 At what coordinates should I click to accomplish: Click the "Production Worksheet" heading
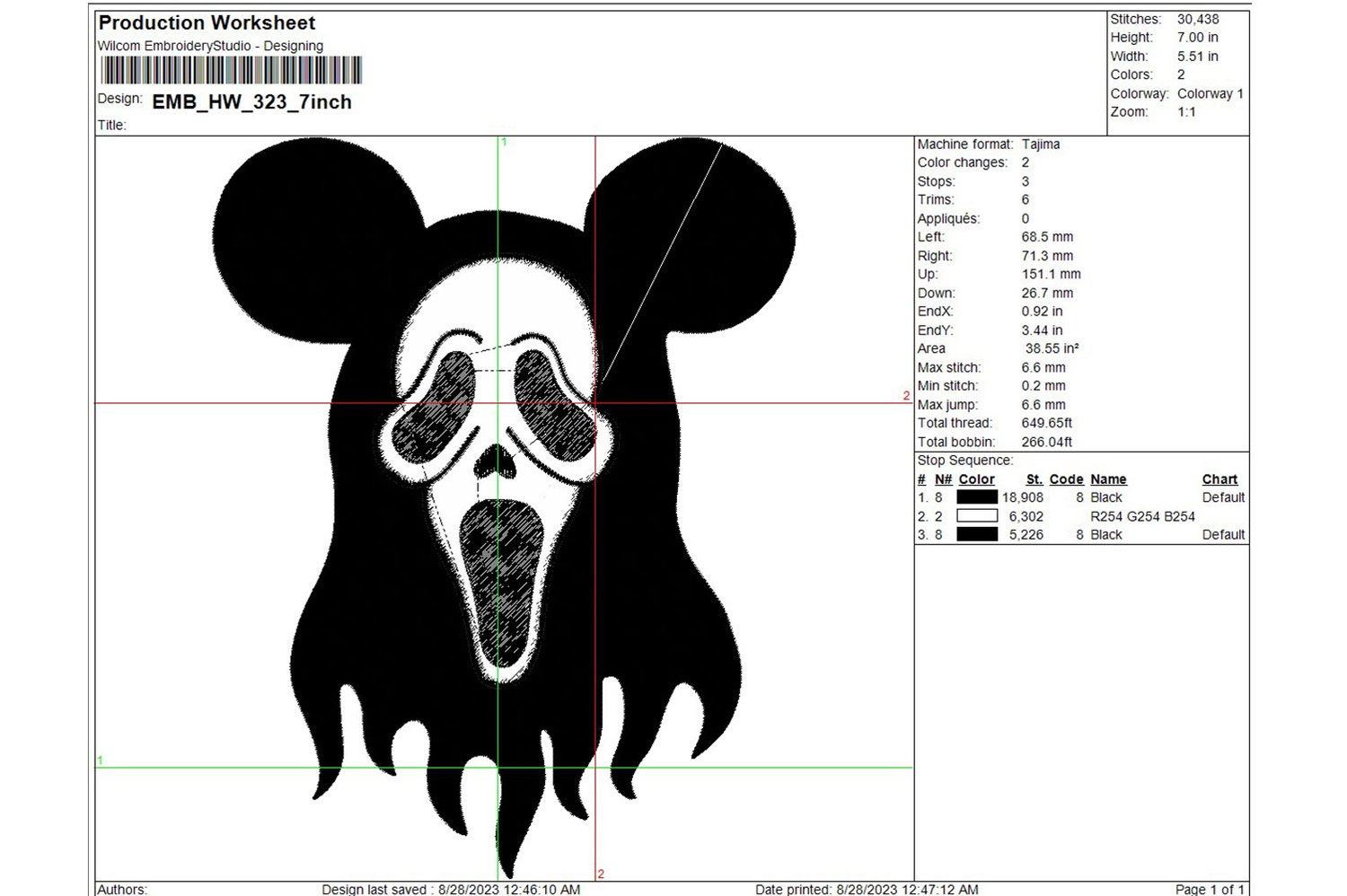pos(207,22)
